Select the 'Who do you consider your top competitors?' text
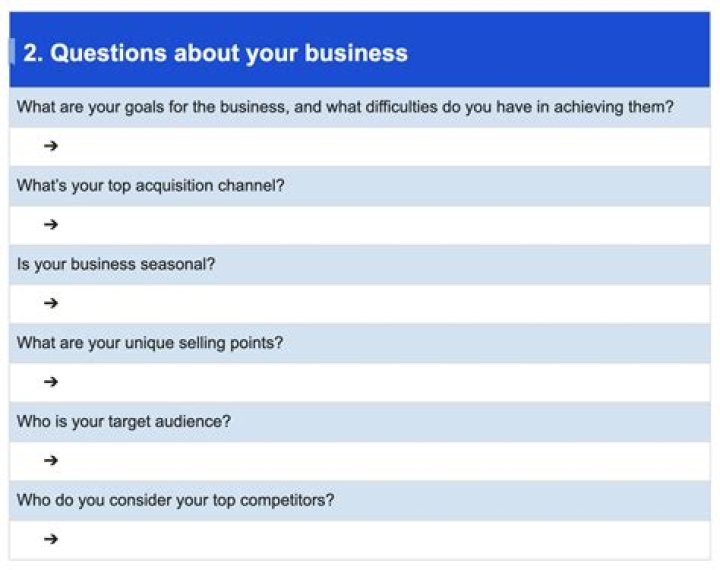The width and height of the screenshot is (720, 570). click(175, 500)
